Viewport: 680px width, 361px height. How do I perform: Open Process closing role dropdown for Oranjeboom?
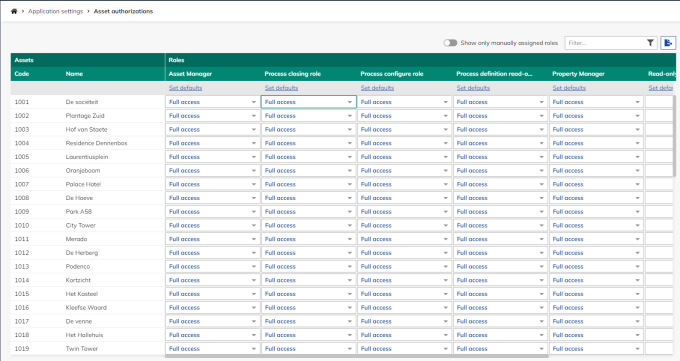click(x=308, y=171)
